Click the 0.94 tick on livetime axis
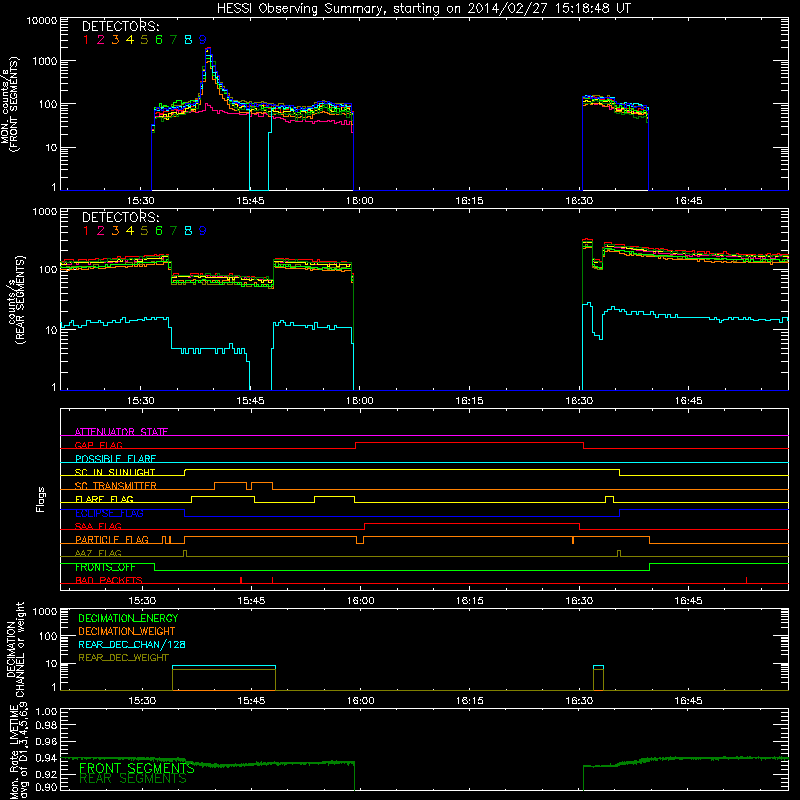This screenshot has width=800, height=800. (x=47, y=758)
